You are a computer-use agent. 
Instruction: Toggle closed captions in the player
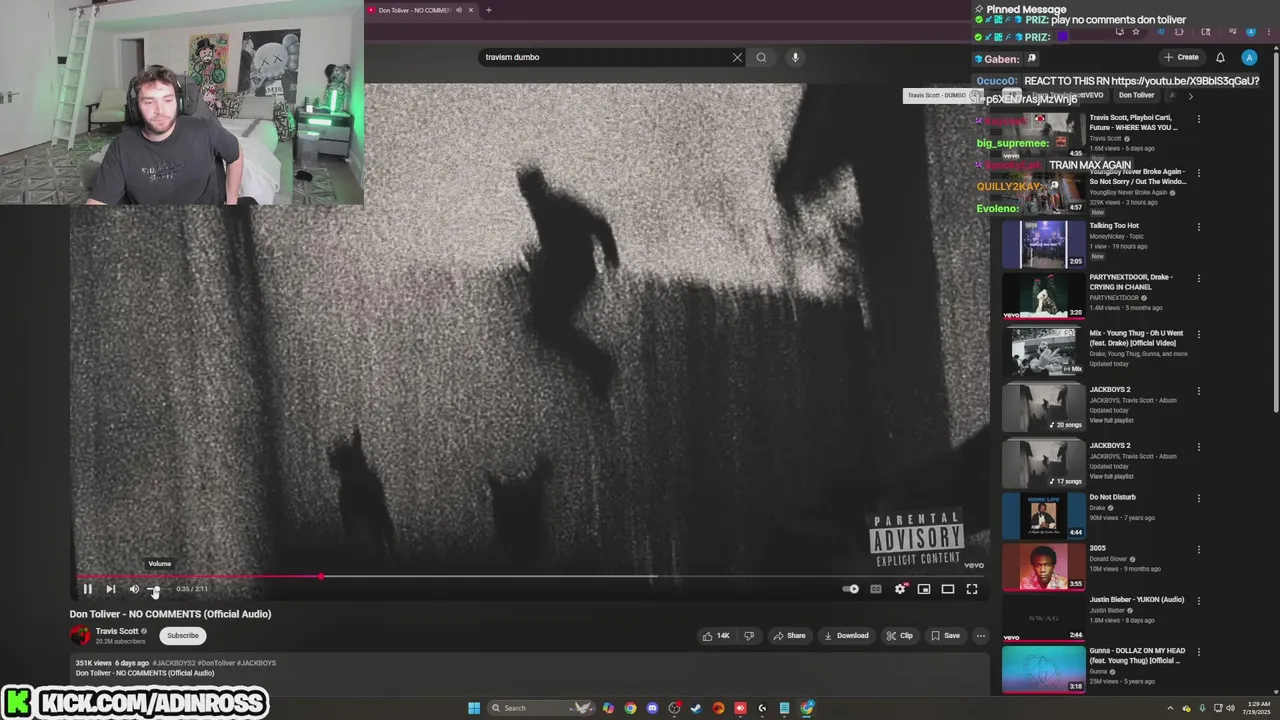click(876, 589)
